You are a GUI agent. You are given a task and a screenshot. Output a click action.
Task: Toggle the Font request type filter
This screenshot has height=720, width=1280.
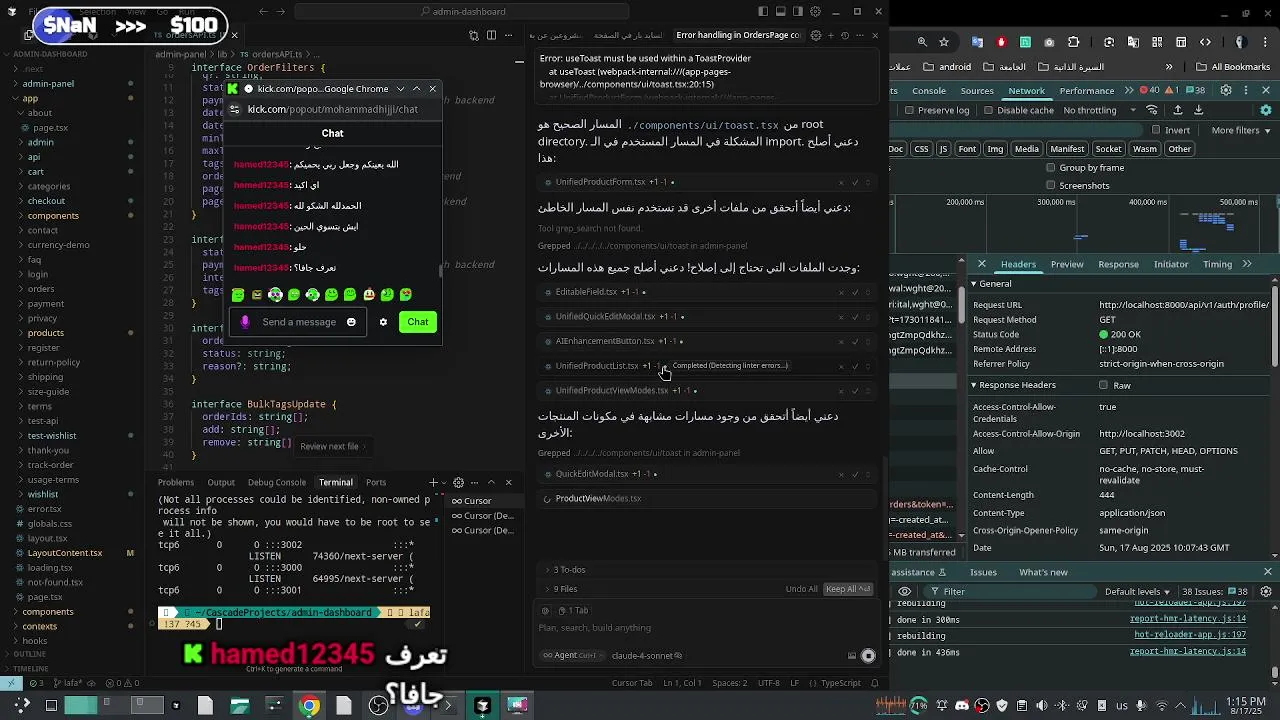(x=967, y=149)
